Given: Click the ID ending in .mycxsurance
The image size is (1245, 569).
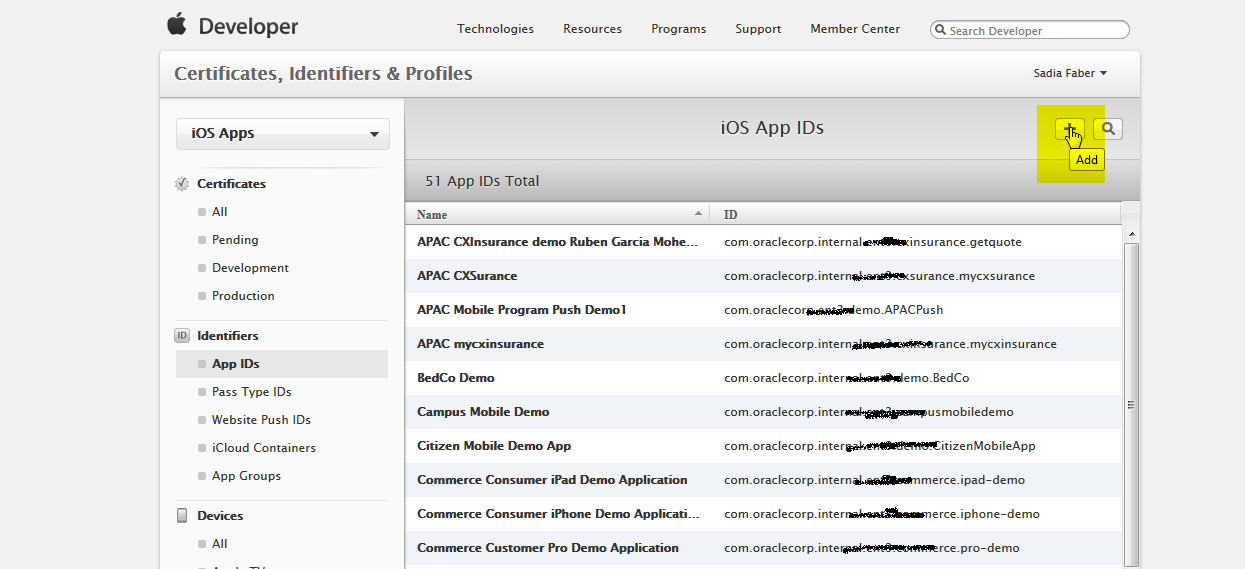Looking at the screenshot, I should tap(879, 276).
